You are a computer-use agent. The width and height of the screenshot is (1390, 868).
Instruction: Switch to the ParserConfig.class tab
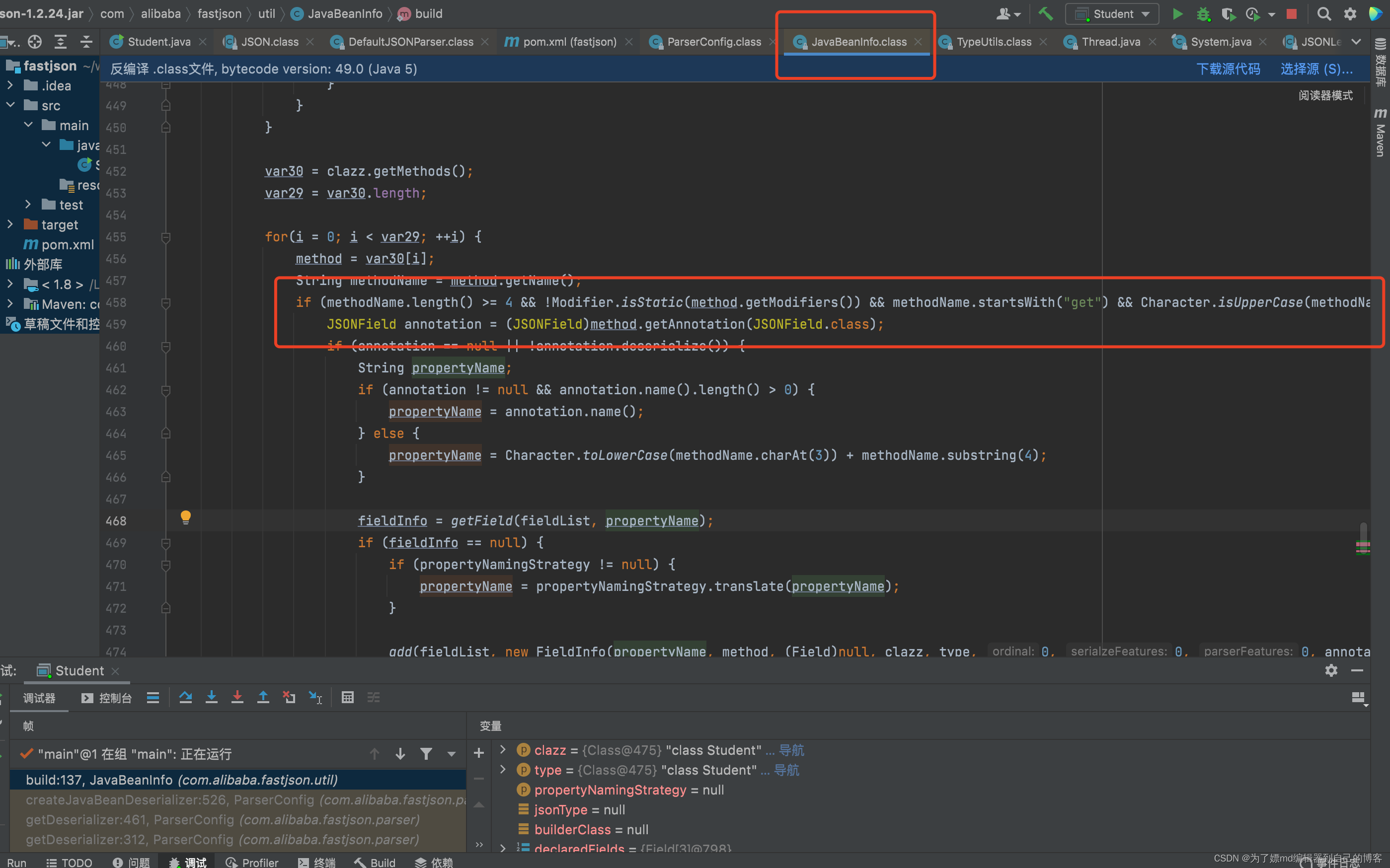point(714,42)
